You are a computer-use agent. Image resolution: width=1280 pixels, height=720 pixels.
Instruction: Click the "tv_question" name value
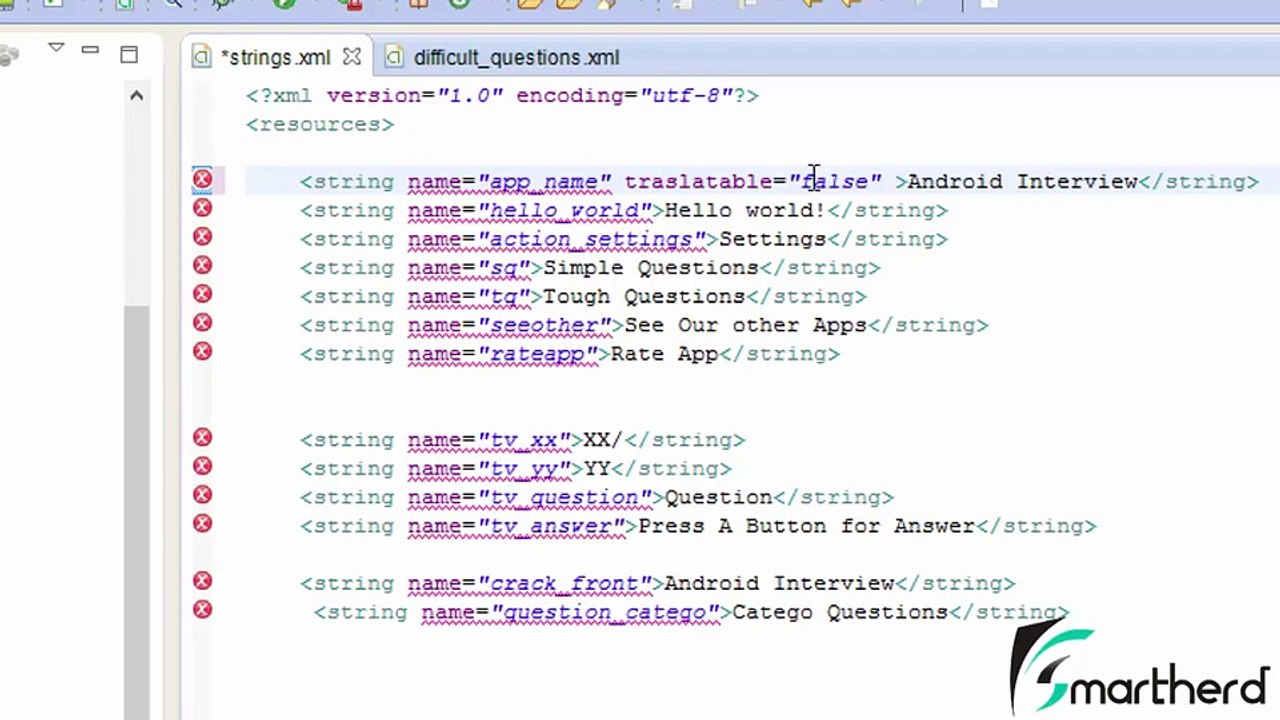(x=565, y=498)
